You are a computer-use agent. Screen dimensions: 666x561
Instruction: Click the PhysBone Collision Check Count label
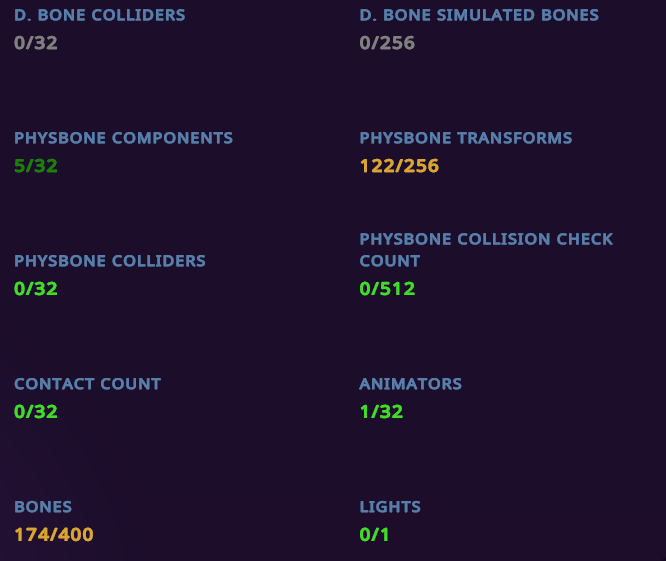(x=486, y=250)
